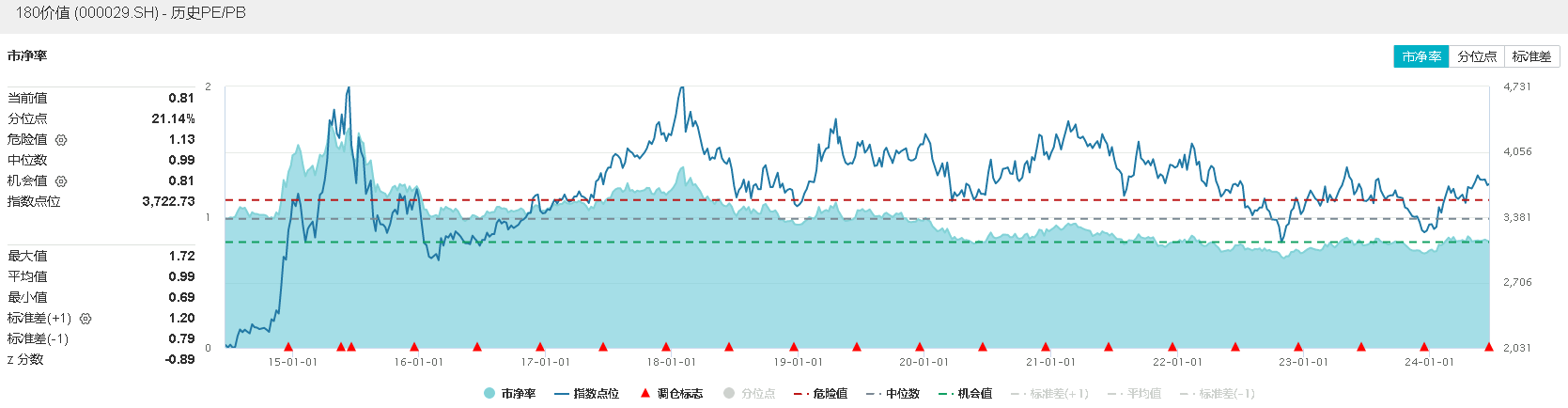Click the 指数点位 legend line icon
Image resolution: width=1568 pixels, height=408 pixels.
click(x=562, y=394)
